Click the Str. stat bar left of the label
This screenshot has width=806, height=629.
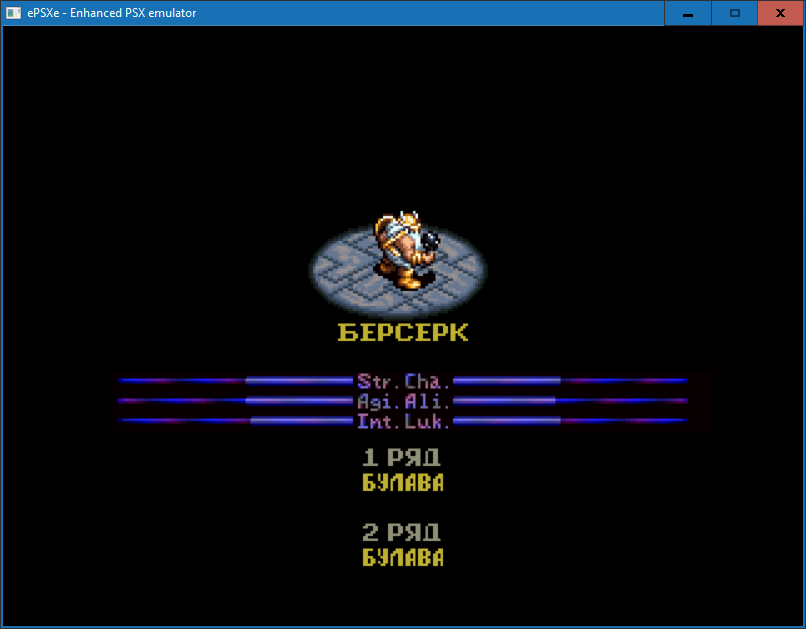click(x=235, y=381)
